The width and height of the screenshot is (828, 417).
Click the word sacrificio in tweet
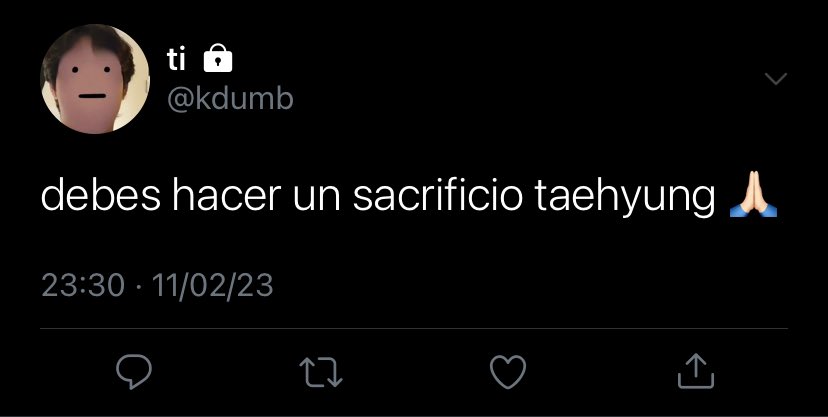coord(437,195)
